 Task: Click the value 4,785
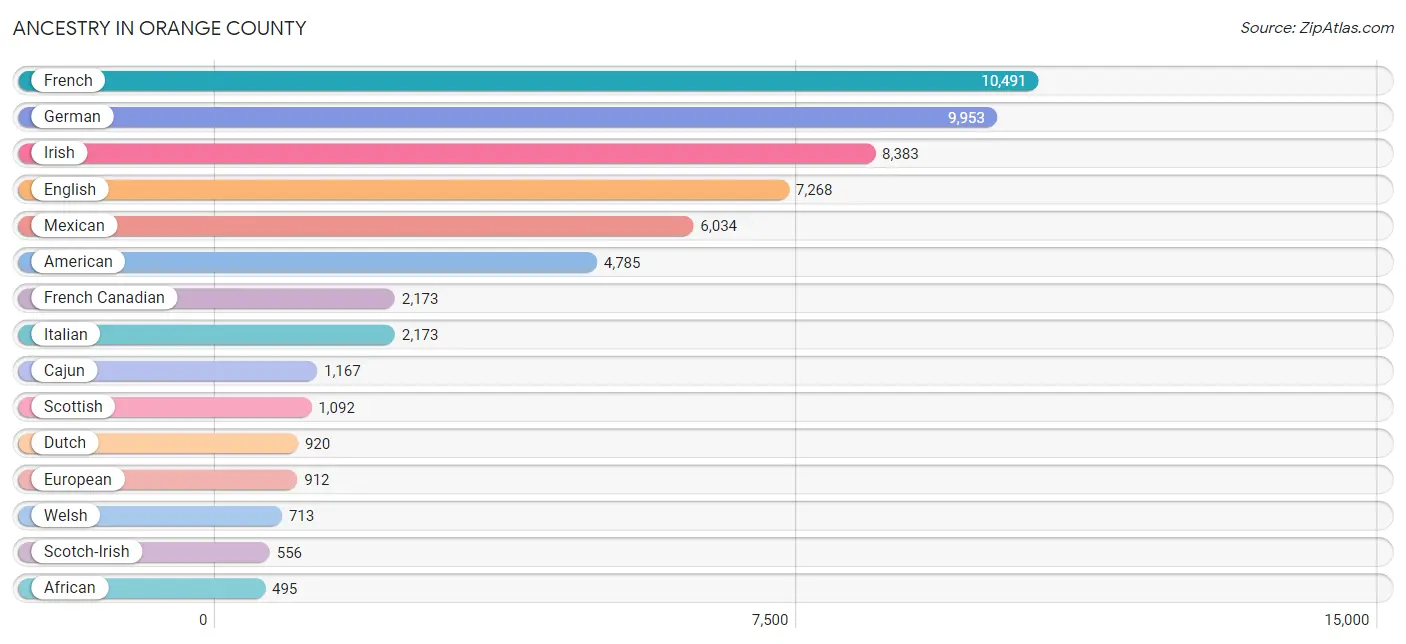click(622, 263)
